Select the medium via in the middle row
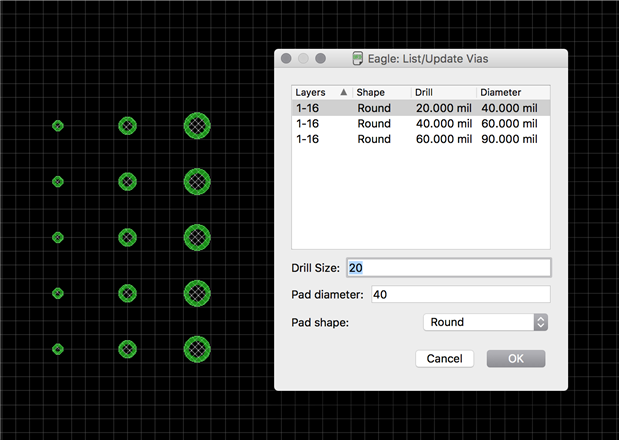The image size is (619, 440). click(x=127, y=237)
